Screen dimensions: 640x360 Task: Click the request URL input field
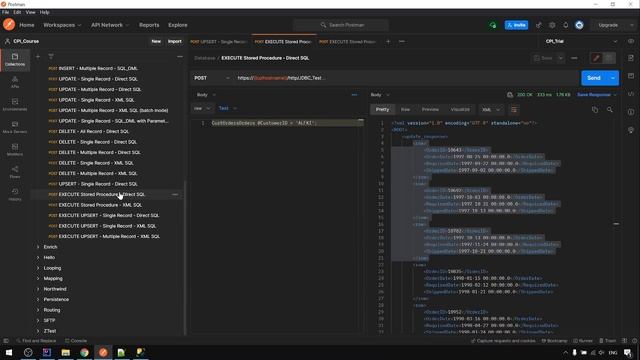(x=406, y=78)
